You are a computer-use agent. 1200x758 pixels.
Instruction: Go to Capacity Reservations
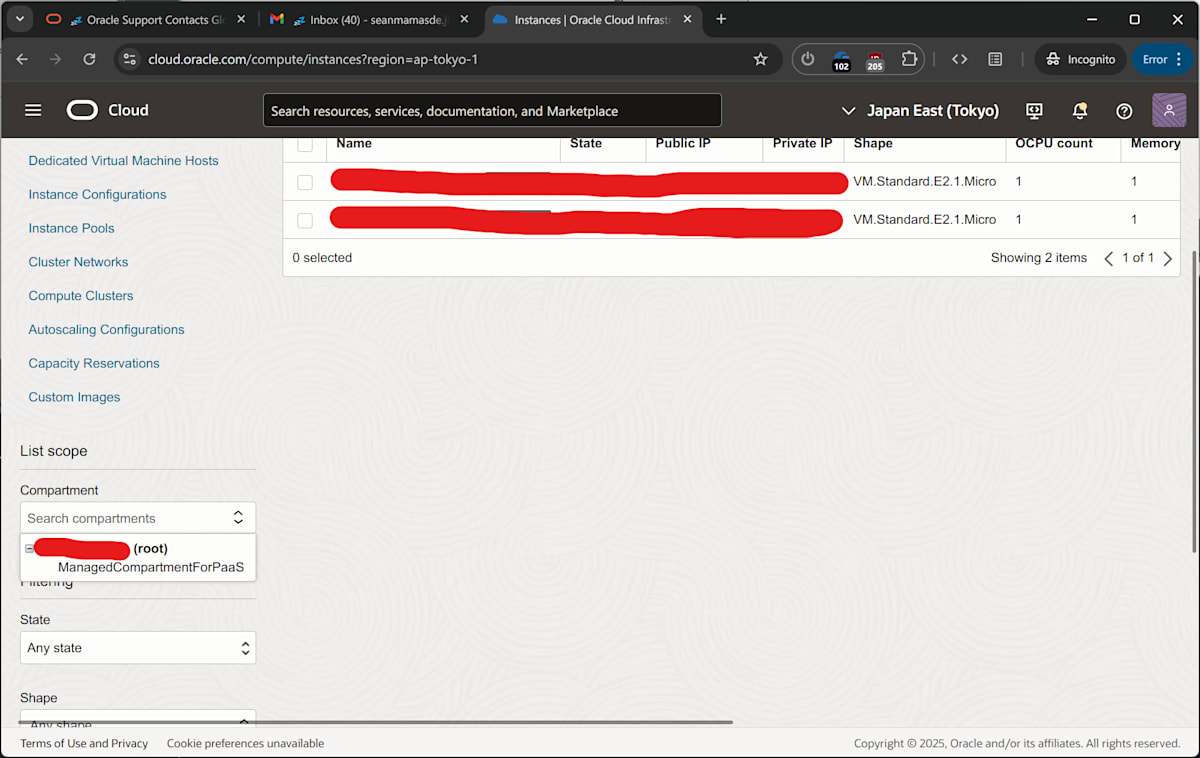94,363
